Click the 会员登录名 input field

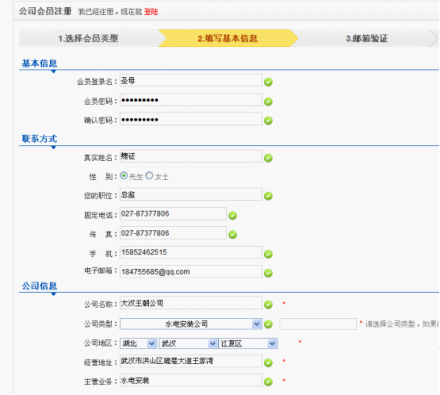(191, 81)
